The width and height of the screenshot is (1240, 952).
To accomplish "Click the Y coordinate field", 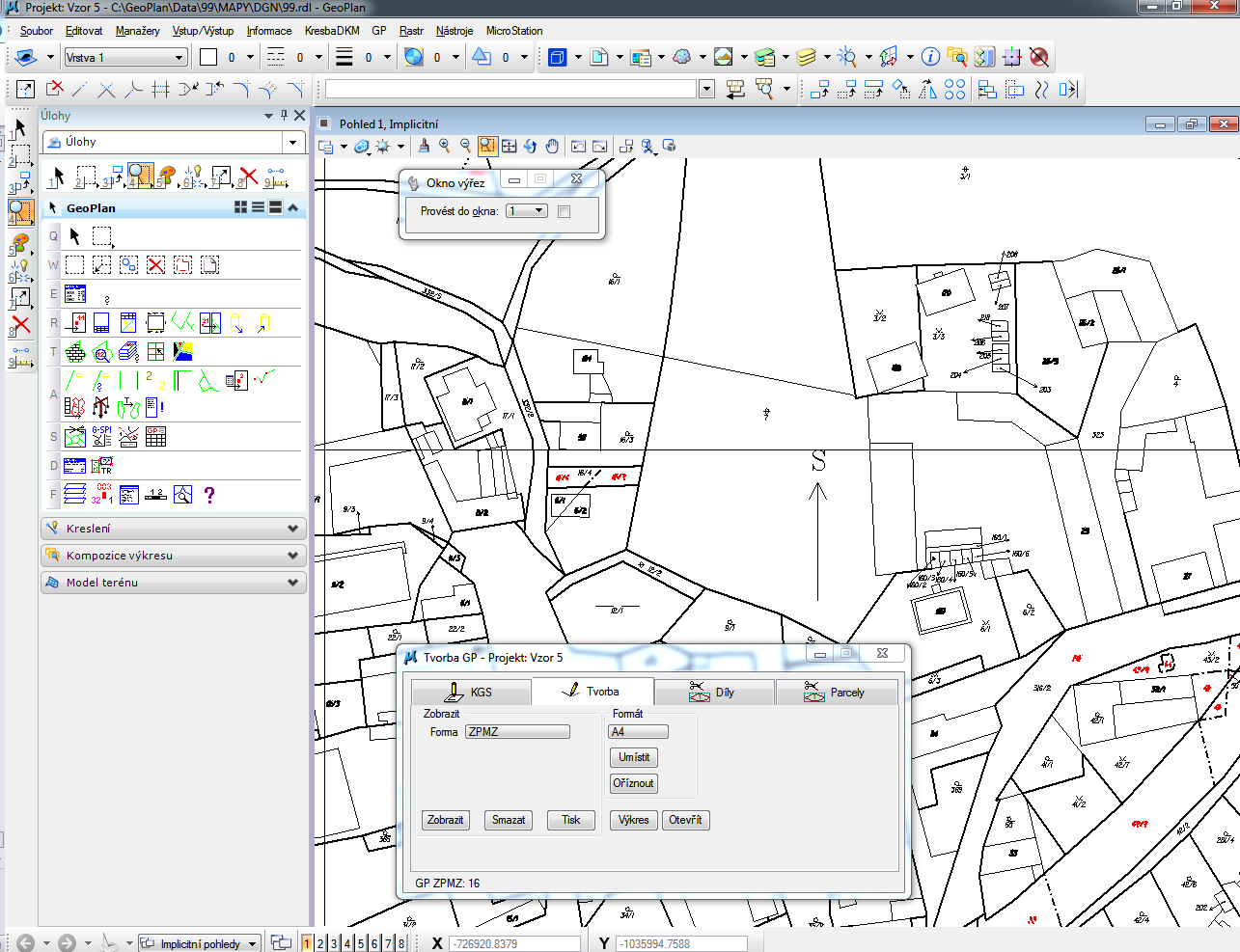I will pos(682,943).
